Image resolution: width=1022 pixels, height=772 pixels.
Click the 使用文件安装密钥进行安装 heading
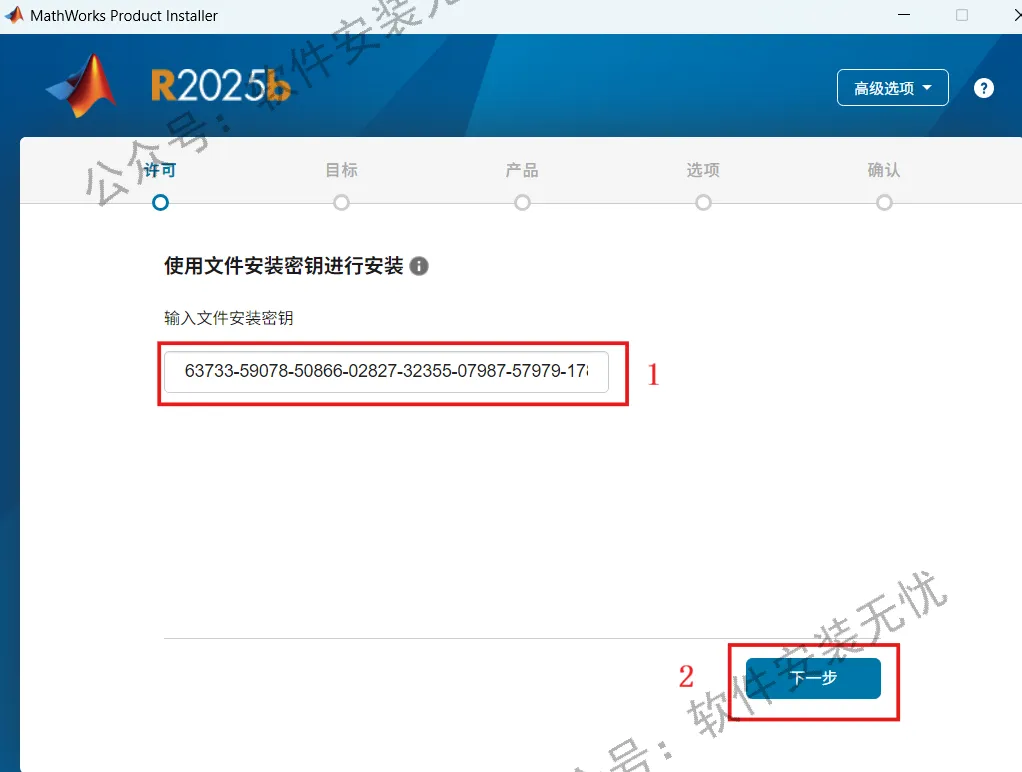(284, 266)
